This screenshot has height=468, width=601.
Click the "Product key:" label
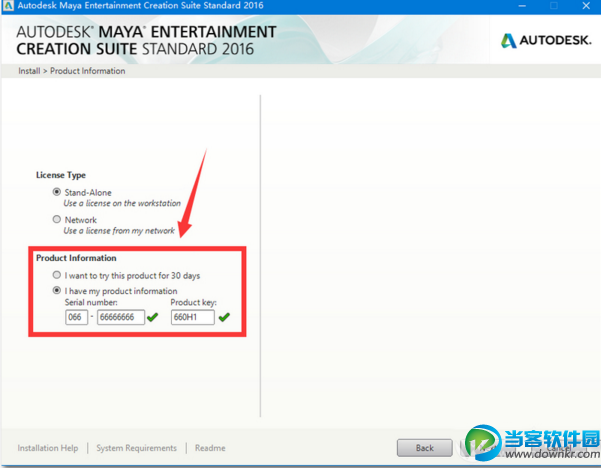pyautogui.click(x=194, y=302)
